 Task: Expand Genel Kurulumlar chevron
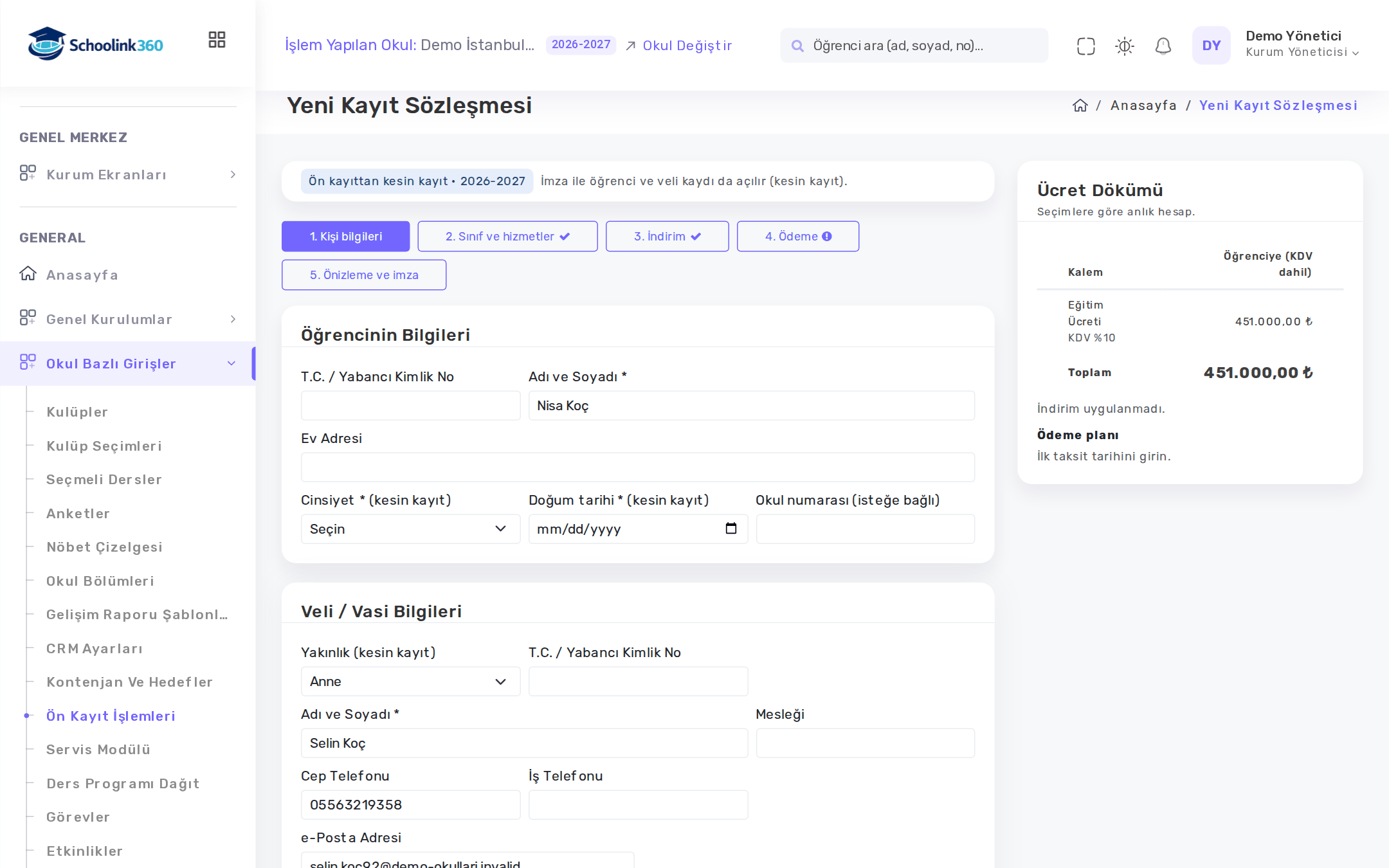pos(233,319)
